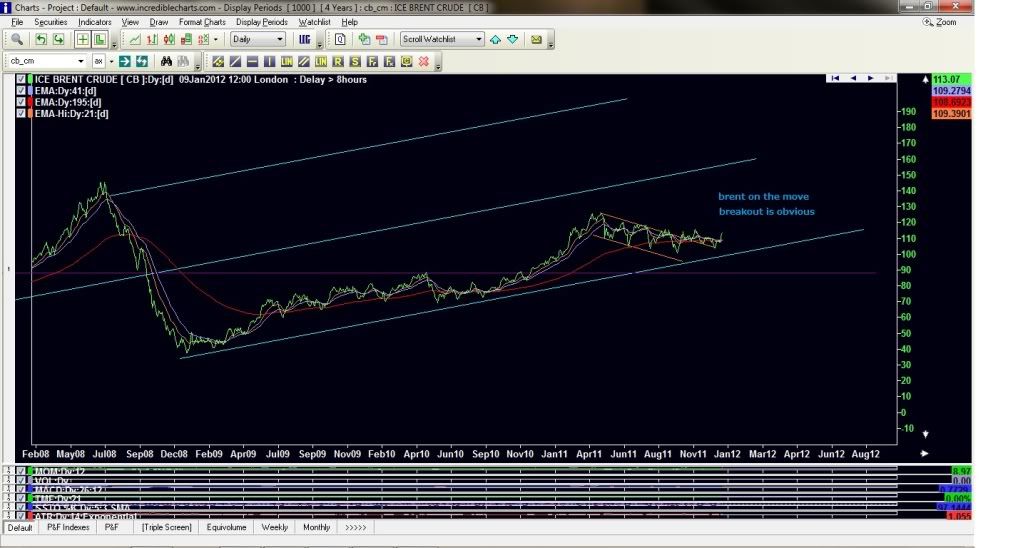The height and width of the screenshot is (548, 1023).
Task: Select the diagonal trendline drawing tool
Action: coord(235,61)
